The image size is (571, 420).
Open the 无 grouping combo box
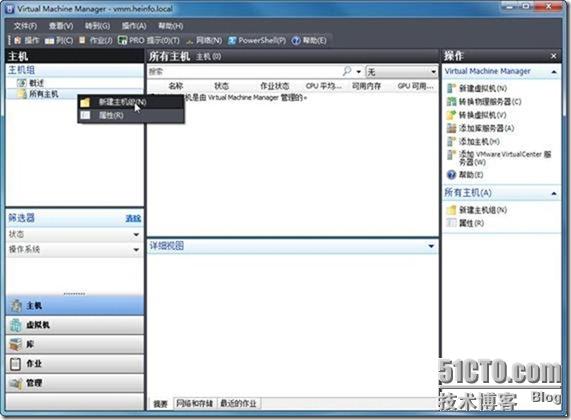coord(401,72)
